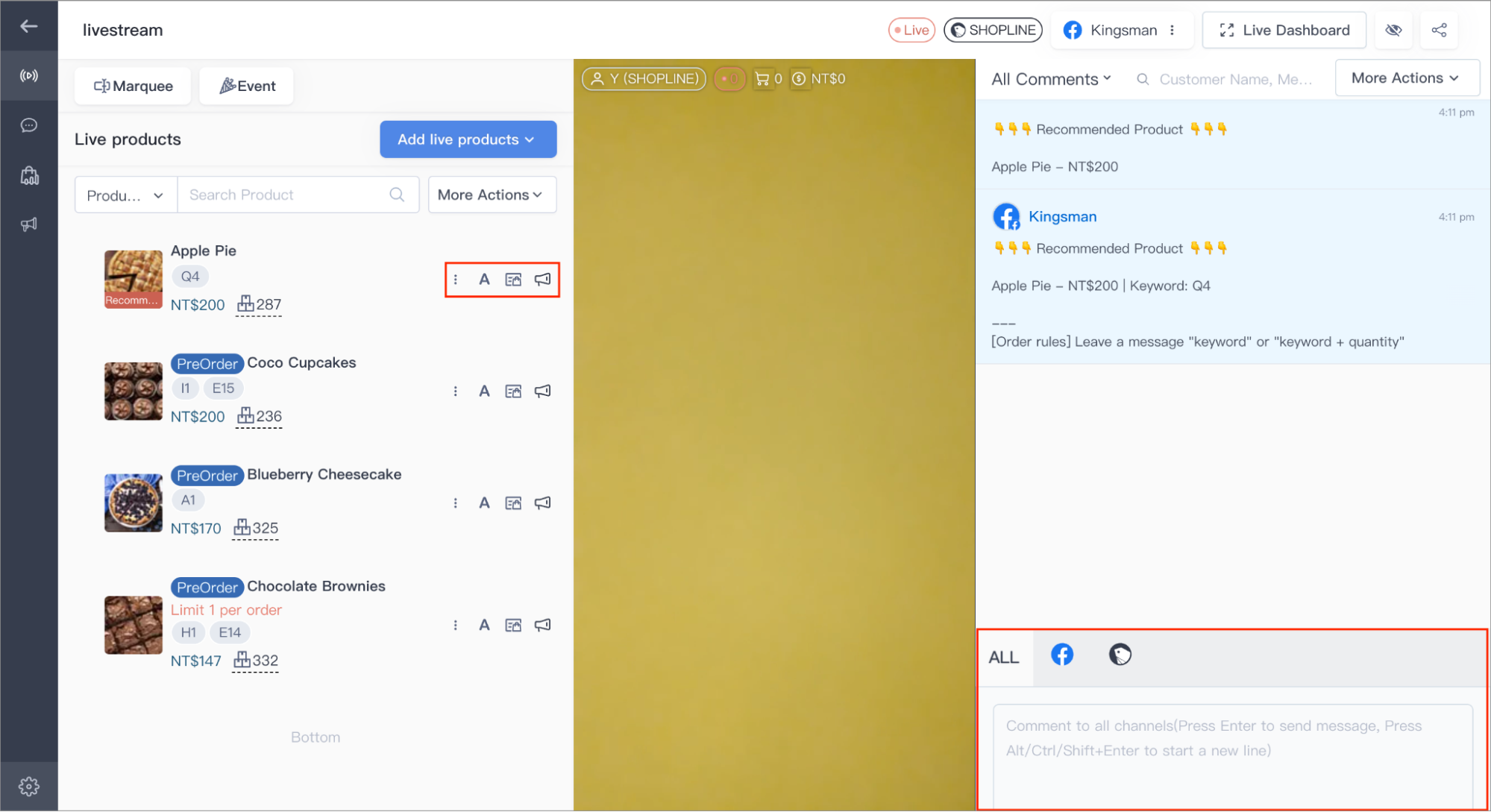Open settings gear in sidebar
This screenshot has width=1491, height=812.
click(29, 786)
